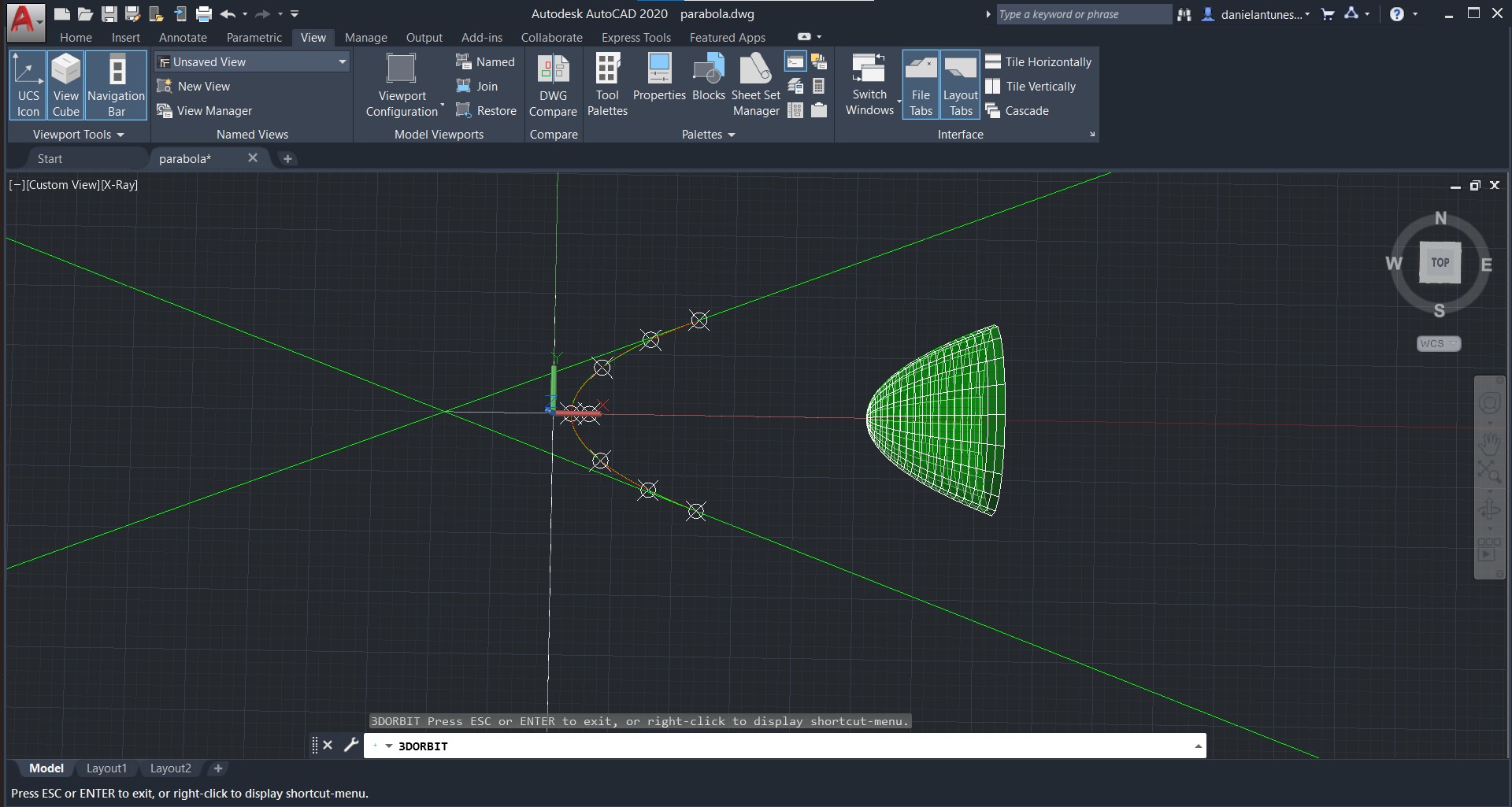Viewport: 1512px width, 807px height.
Task: Click the Help question mark icon
Action: coord(1396,14)
